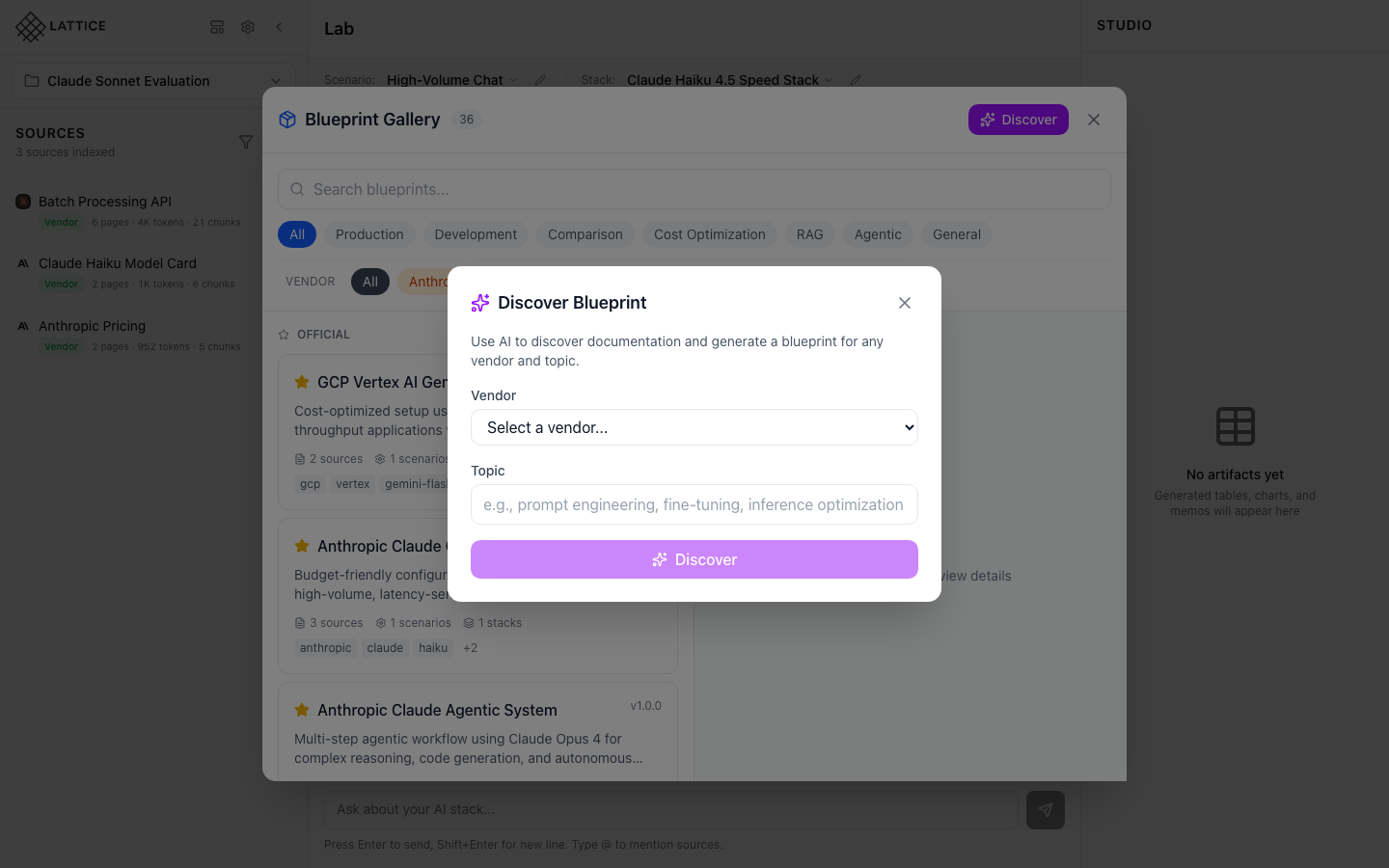This screenshot has height=868, width=1389.
Task: Close the Blueprint Gallery panel
Action: 1093,120
